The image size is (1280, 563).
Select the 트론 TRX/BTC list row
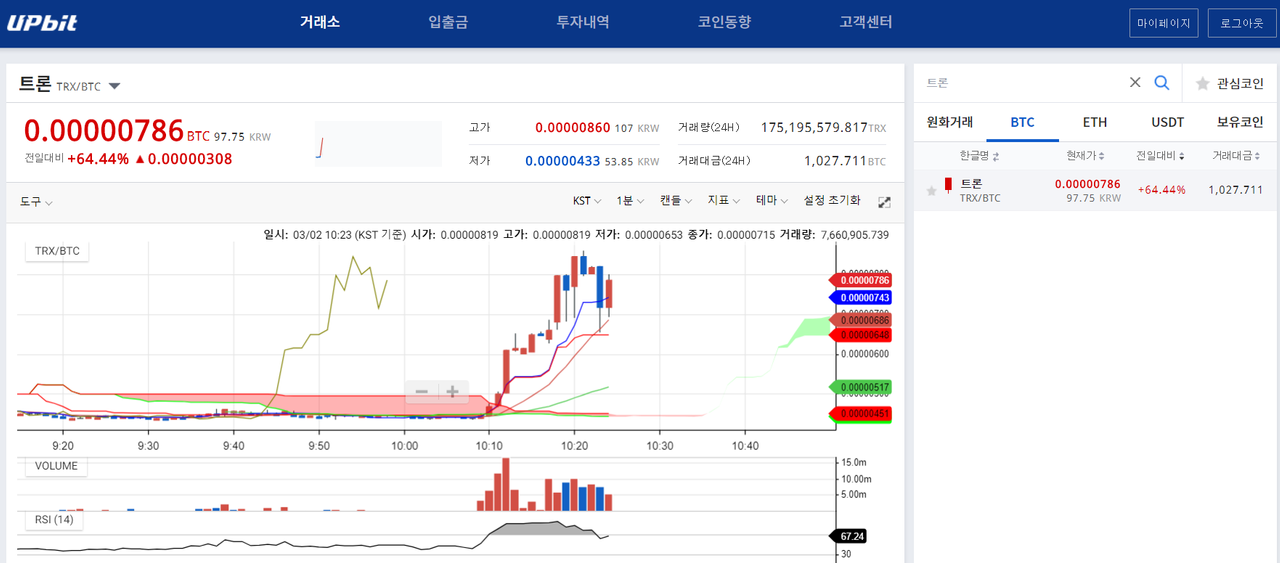(x=1095, y=190)
